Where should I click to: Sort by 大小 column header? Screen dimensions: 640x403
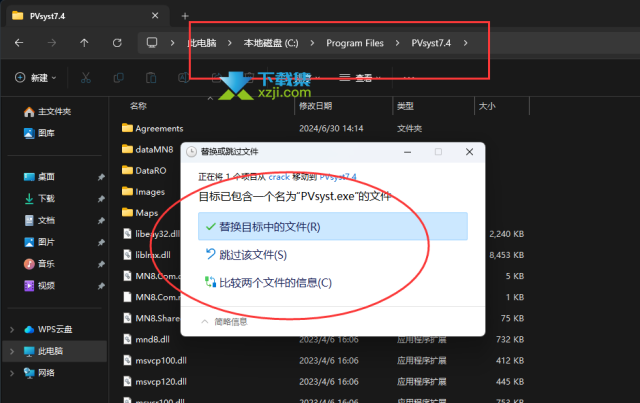[x=487, y=106]
